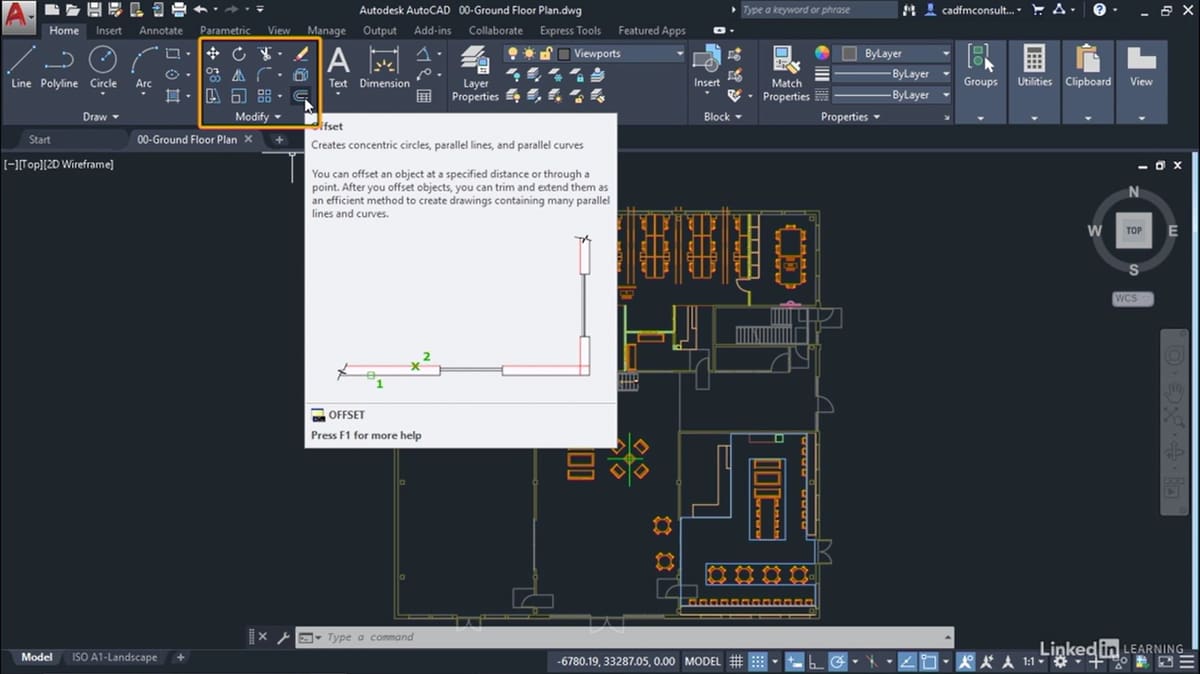The height and width of the screenshot is (674, 1200).
Task: Toggle annotation visibility in status bar
Action: [x=966, y=661]
